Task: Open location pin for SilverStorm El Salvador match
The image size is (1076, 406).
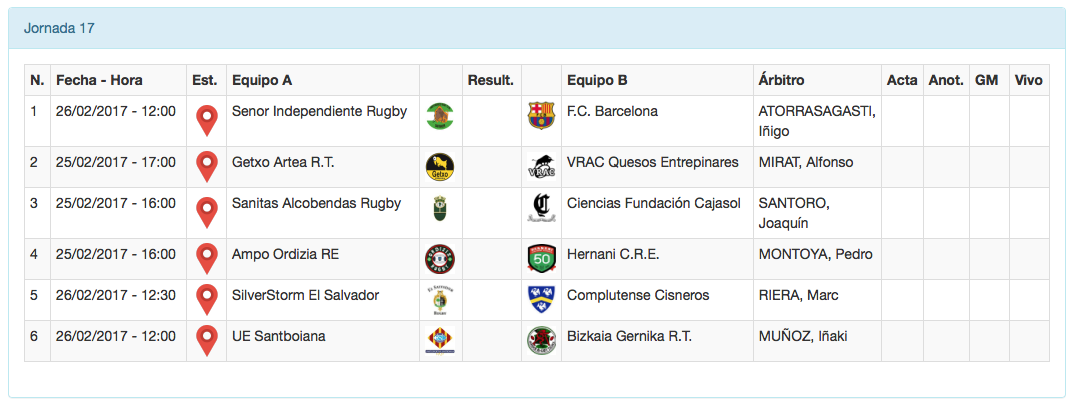Action: [206, 299]
